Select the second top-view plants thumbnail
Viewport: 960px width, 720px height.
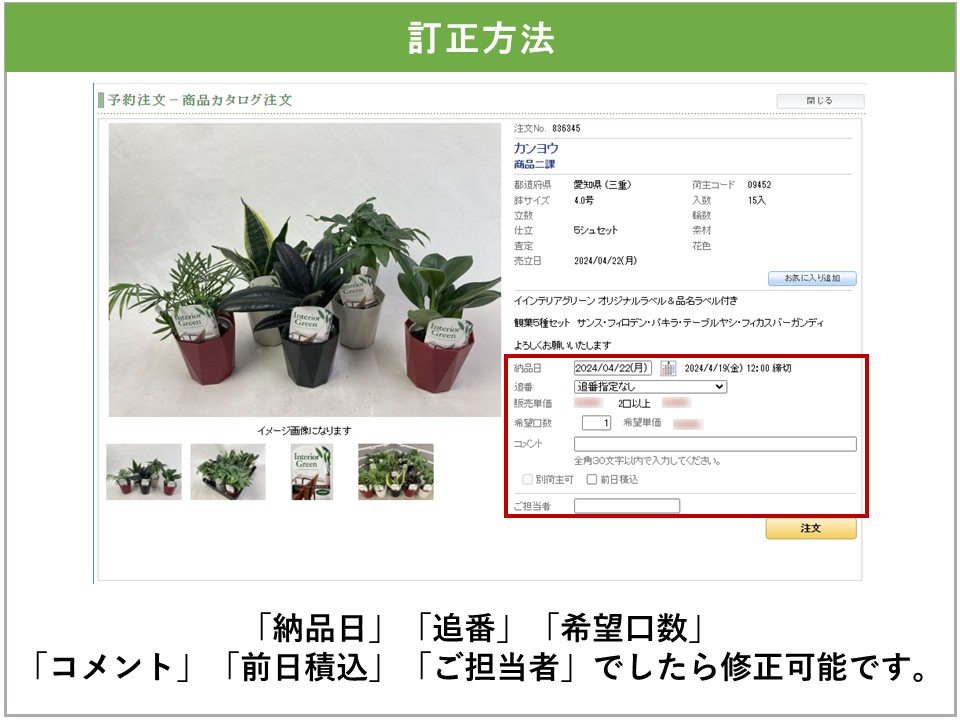pos(228,472)
